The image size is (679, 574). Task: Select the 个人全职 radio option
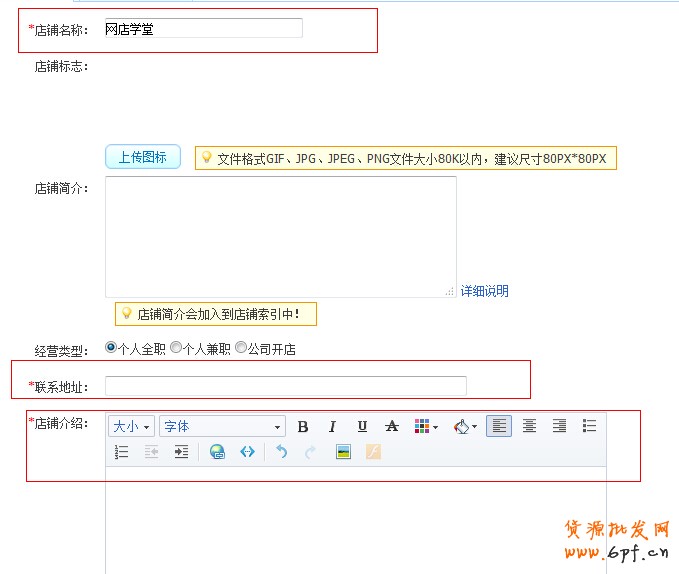pos(111,349)
